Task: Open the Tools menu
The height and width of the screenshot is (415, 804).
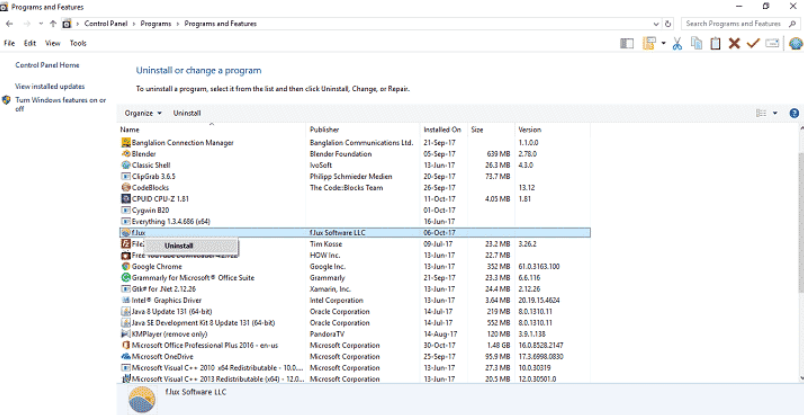Action: (x=78, y=43)
